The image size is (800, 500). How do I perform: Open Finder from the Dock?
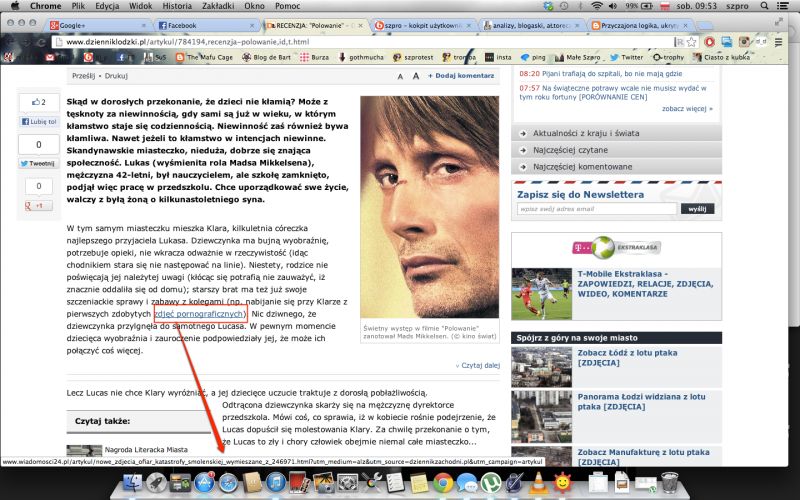(132, 483)
